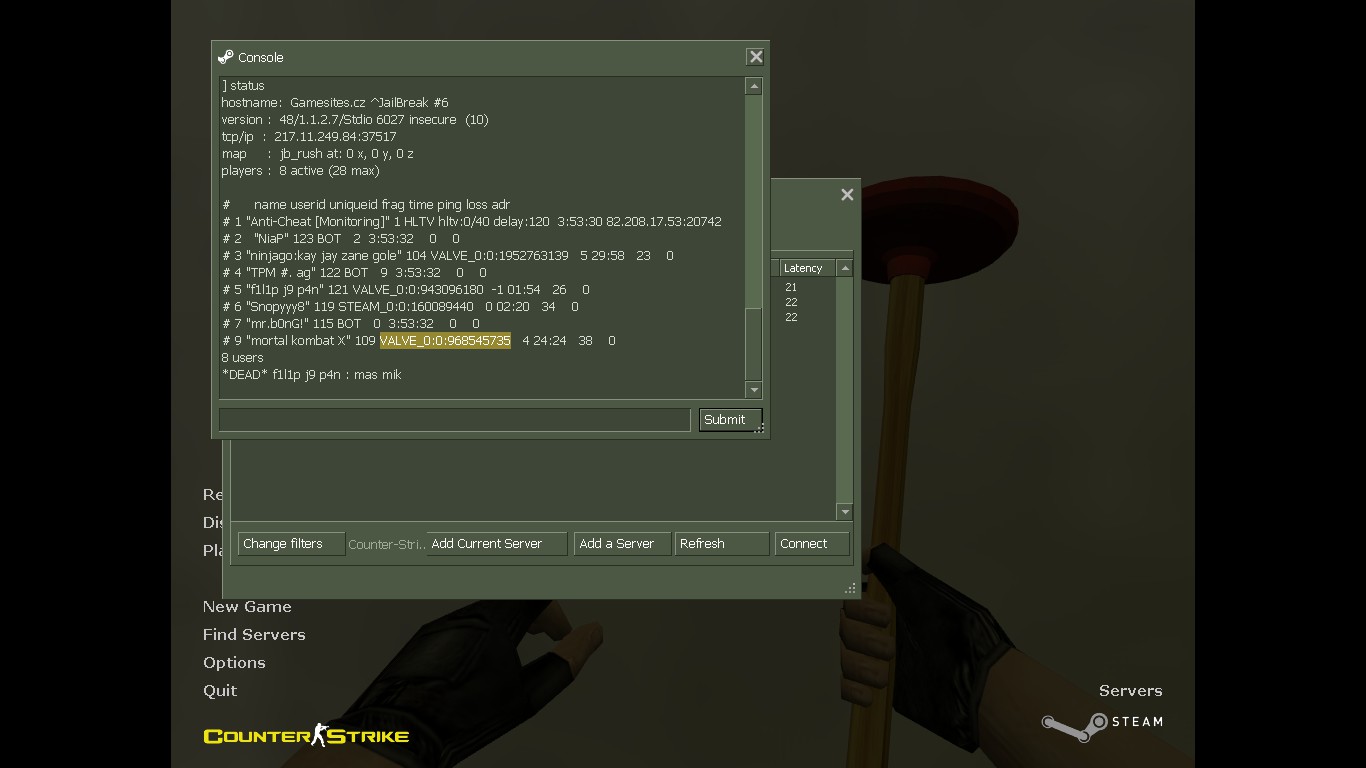This screenshot has width=1366, height=768.
Task: Open Change filters in server browser
Action: click(x=291, y=544)
